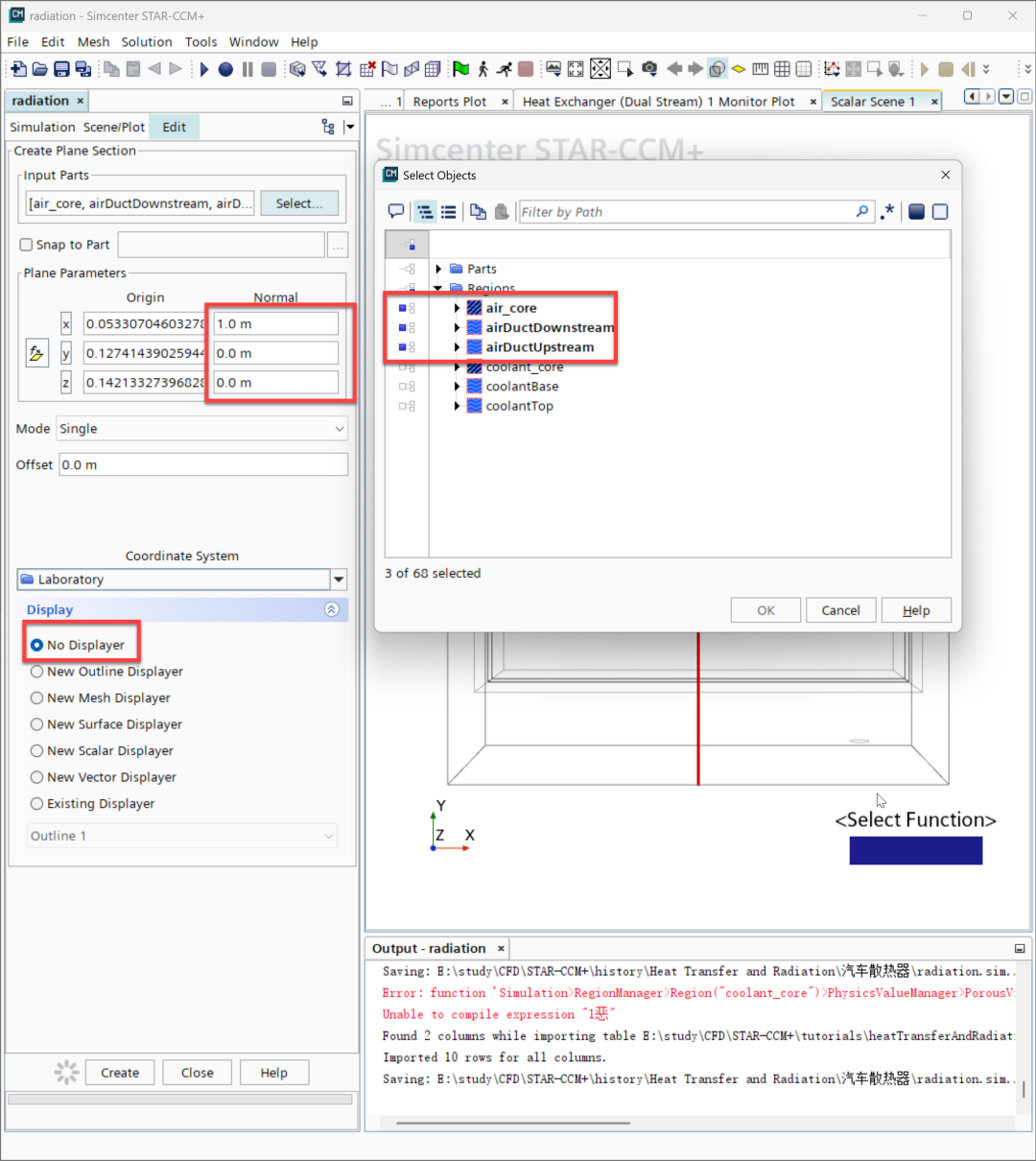Click the camera screenshot toolbar icon

(x=649, y=69)
